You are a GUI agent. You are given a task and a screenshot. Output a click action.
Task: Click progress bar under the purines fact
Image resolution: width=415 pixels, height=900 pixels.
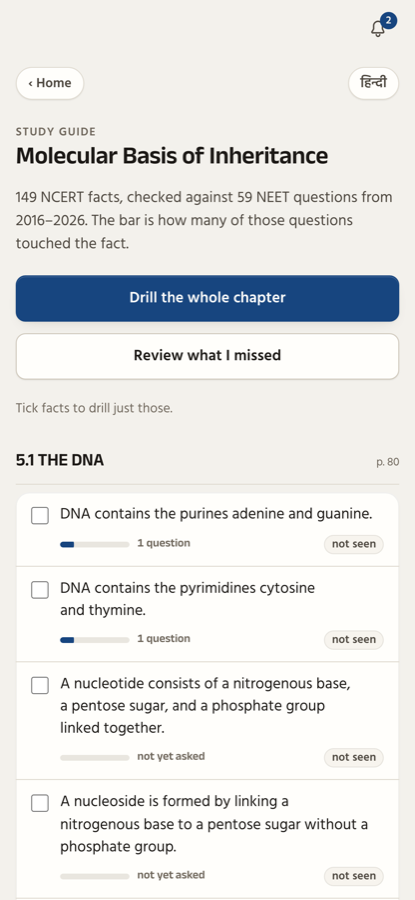(95, 544)
